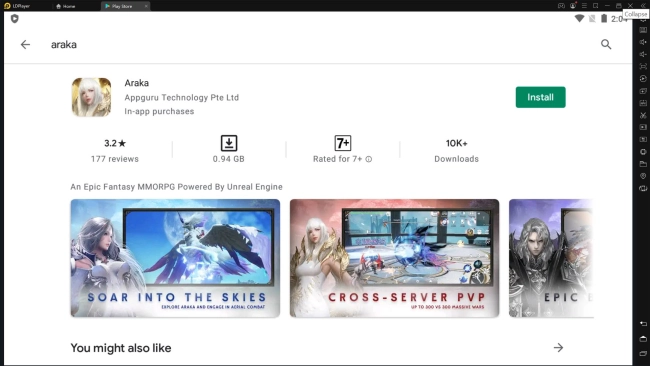
Task: Take a screenshot with the scissors icon
Action: click(643, 115)
